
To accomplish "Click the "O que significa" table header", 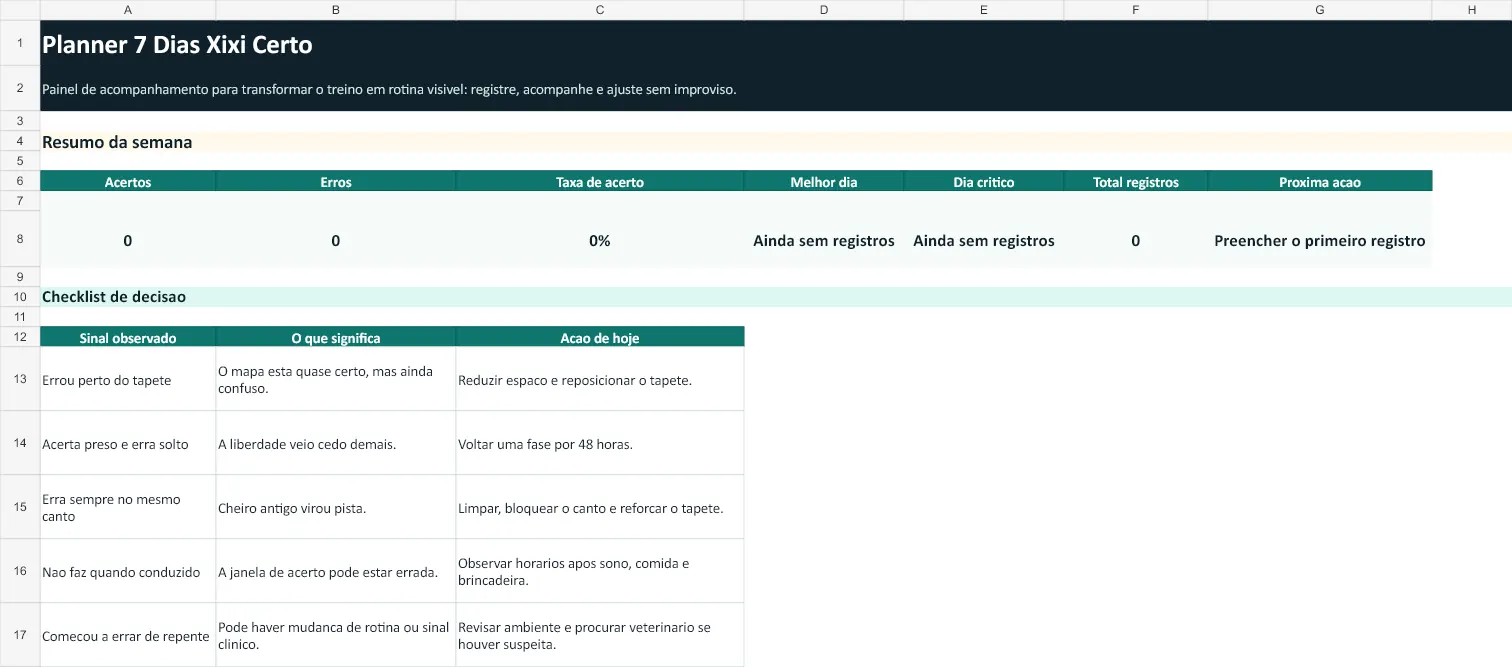I will coord(336,337).
